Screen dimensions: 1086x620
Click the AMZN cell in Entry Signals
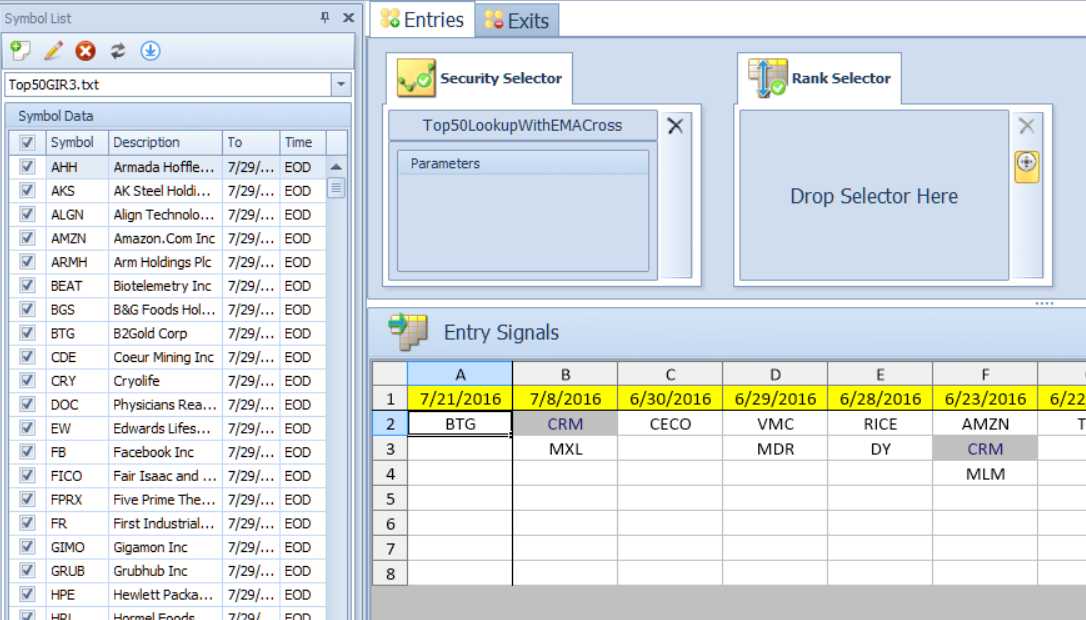point(985,424)
